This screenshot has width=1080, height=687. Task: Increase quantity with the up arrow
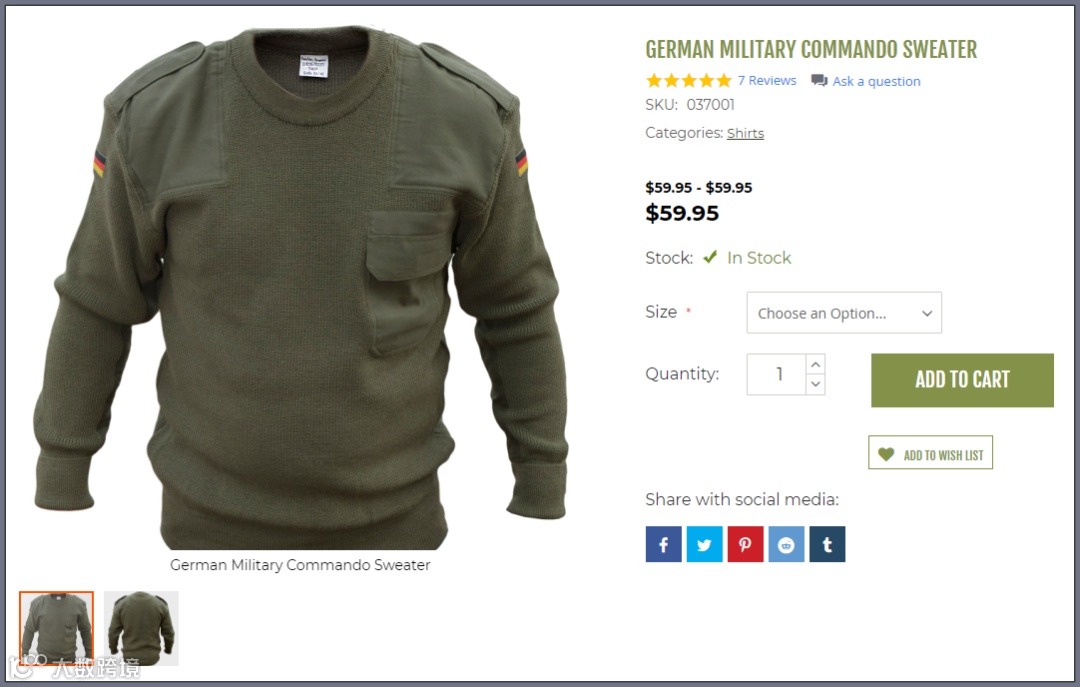[816, 364]
